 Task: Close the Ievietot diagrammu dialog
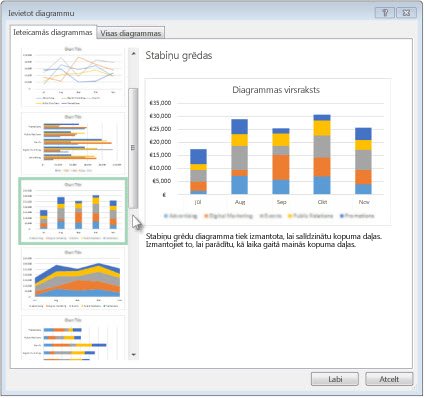406,13
